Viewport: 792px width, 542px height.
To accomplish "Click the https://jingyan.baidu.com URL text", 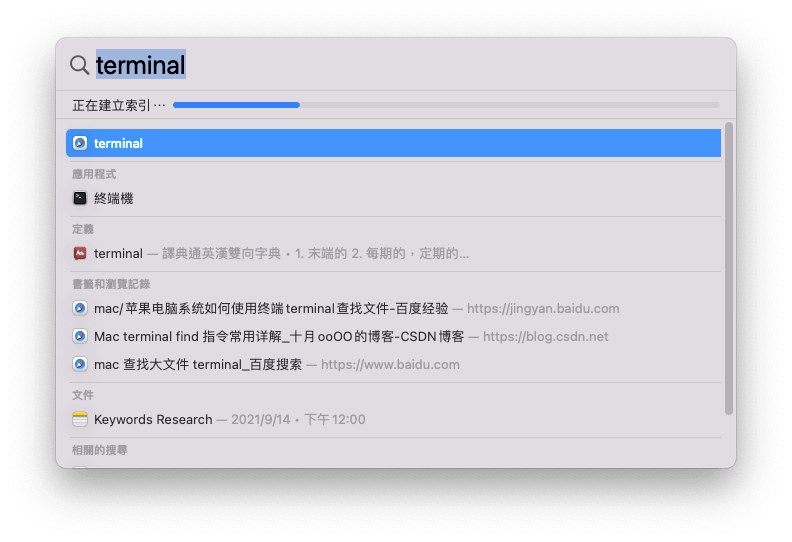I will coord(543,308).
